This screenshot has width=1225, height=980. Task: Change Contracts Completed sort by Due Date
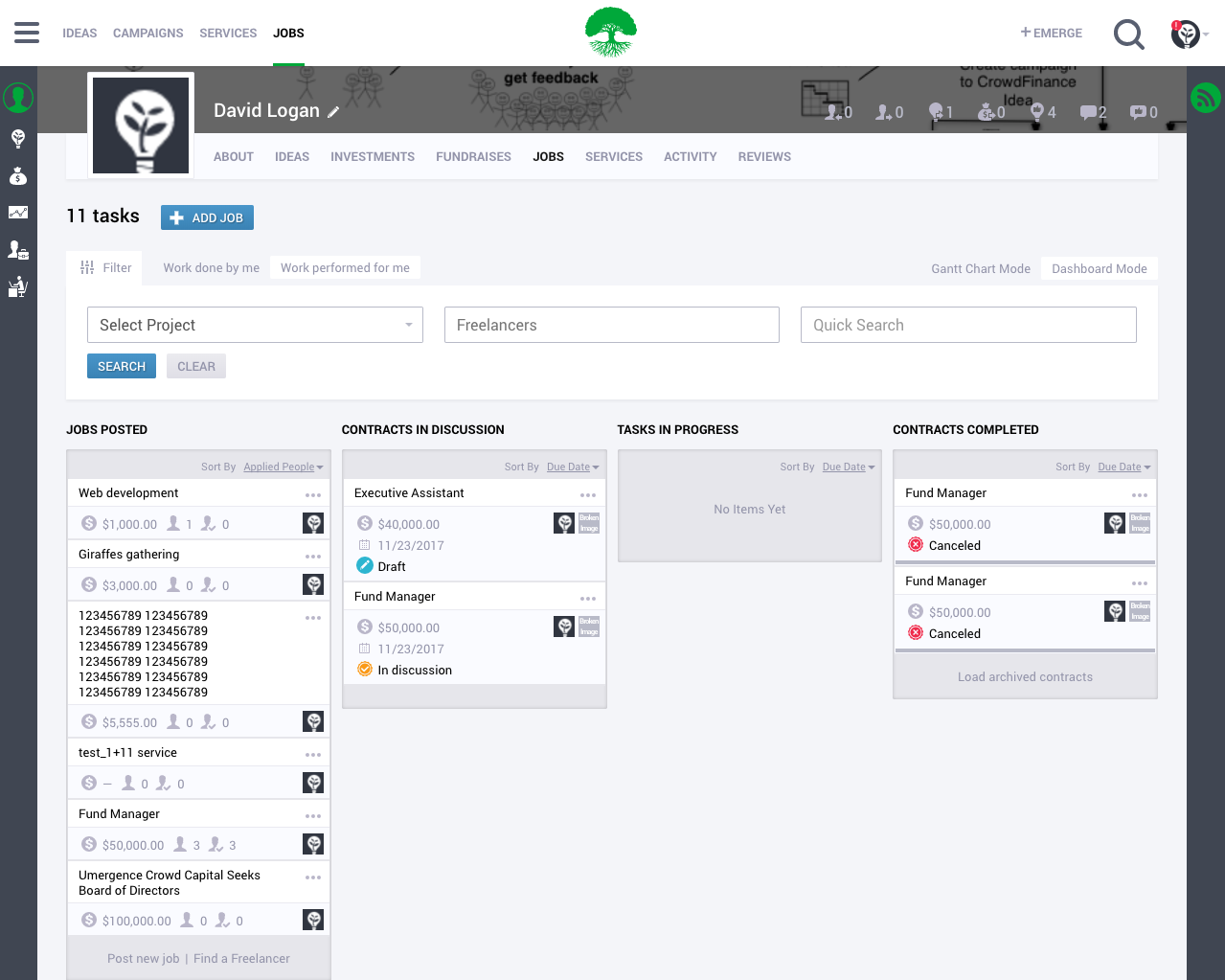coord(1123,467)
